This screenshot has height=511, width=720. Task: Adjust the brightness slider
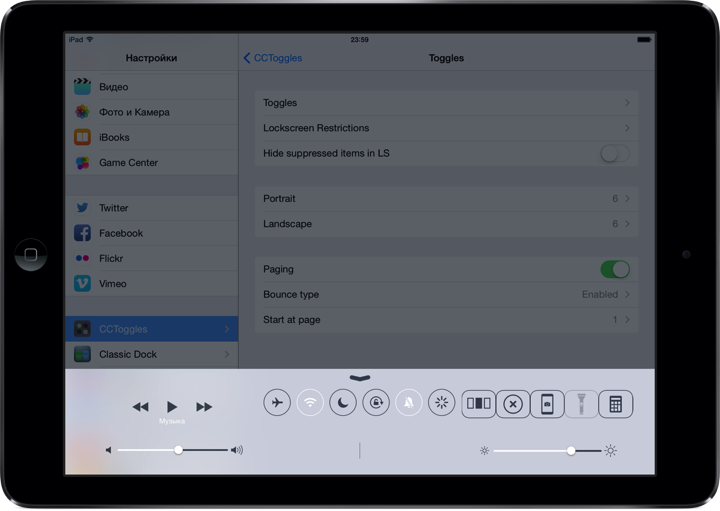(x=571, y=451)
